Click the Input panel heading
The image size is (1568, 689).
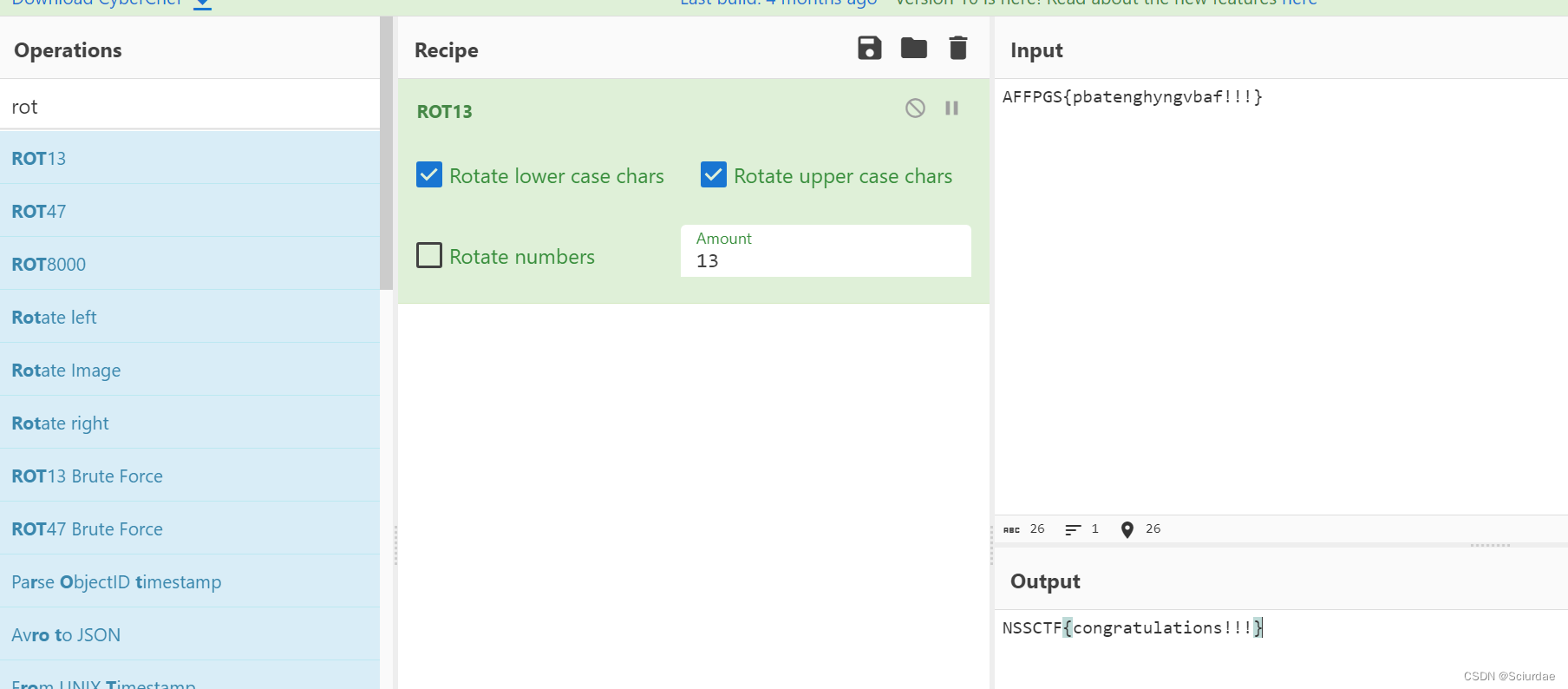tap(1036, 50)
